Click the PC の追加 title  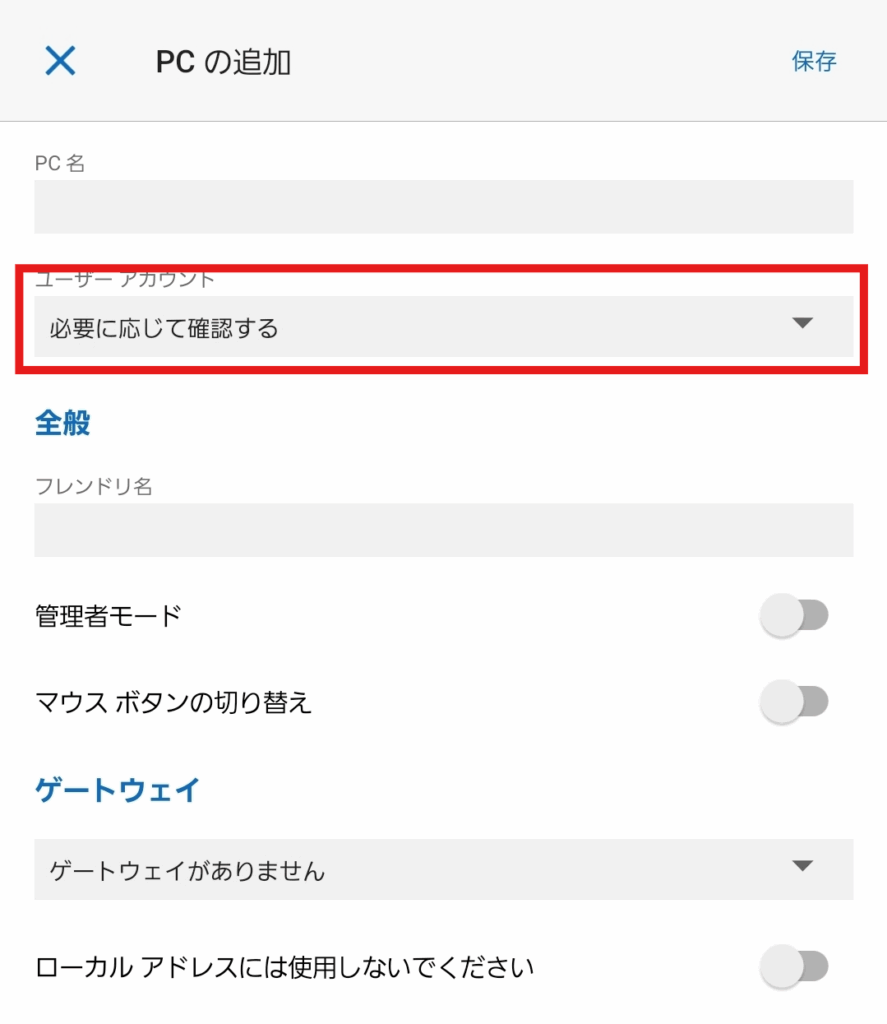click(x=223, y=62)
